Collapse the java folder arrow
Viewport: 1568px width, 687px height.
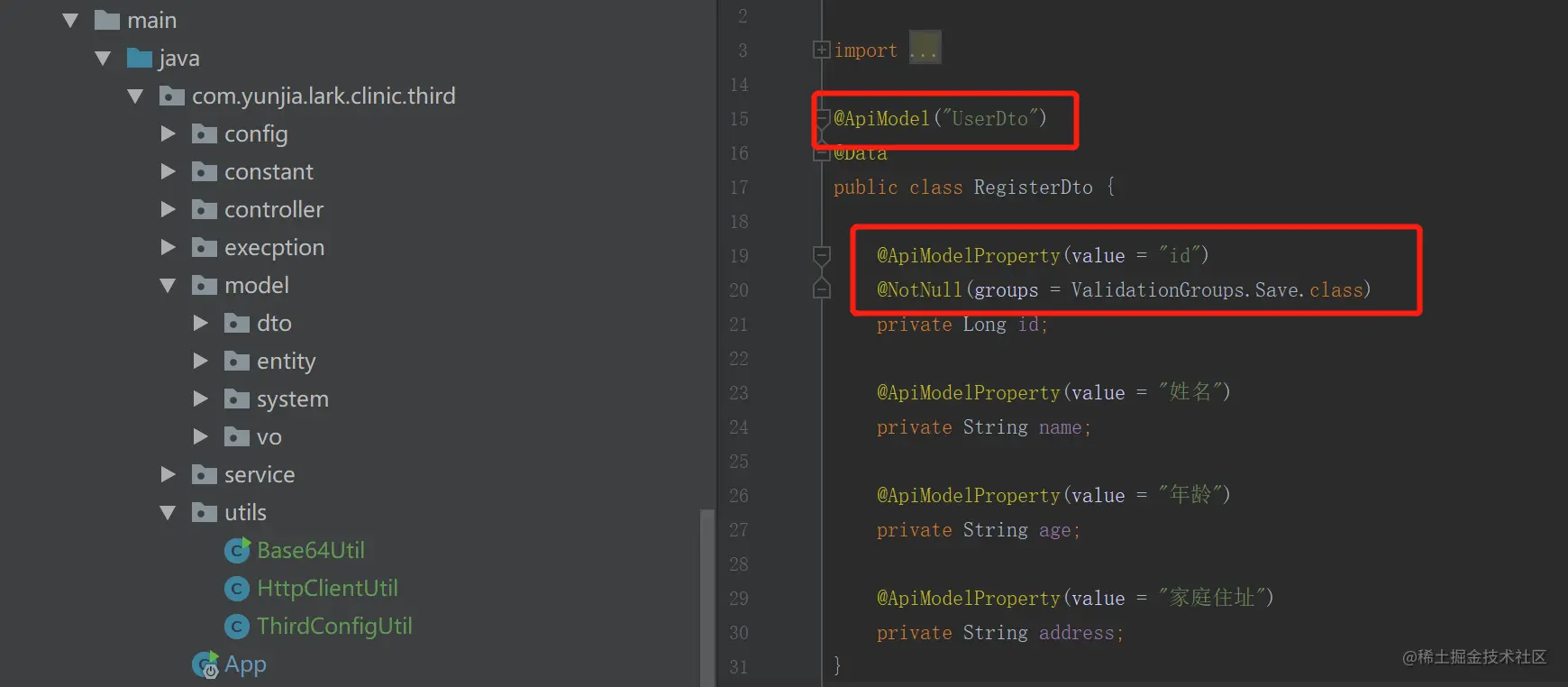point(103,58)
